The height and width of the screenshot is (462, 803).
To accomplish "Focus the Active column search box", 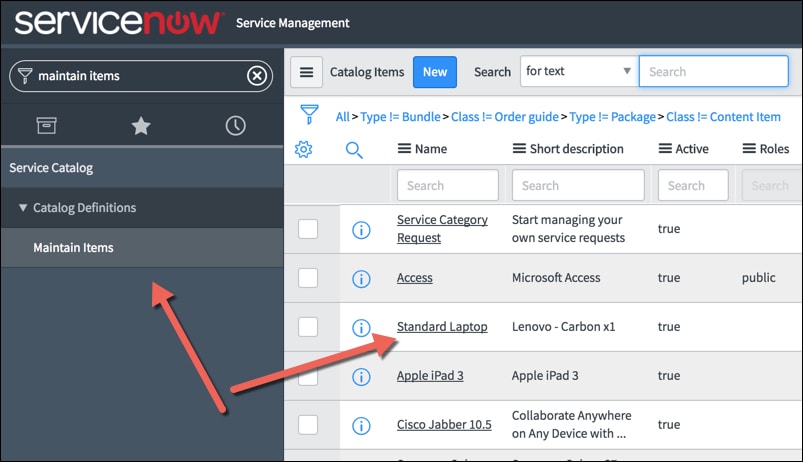I will coord(693,185).
